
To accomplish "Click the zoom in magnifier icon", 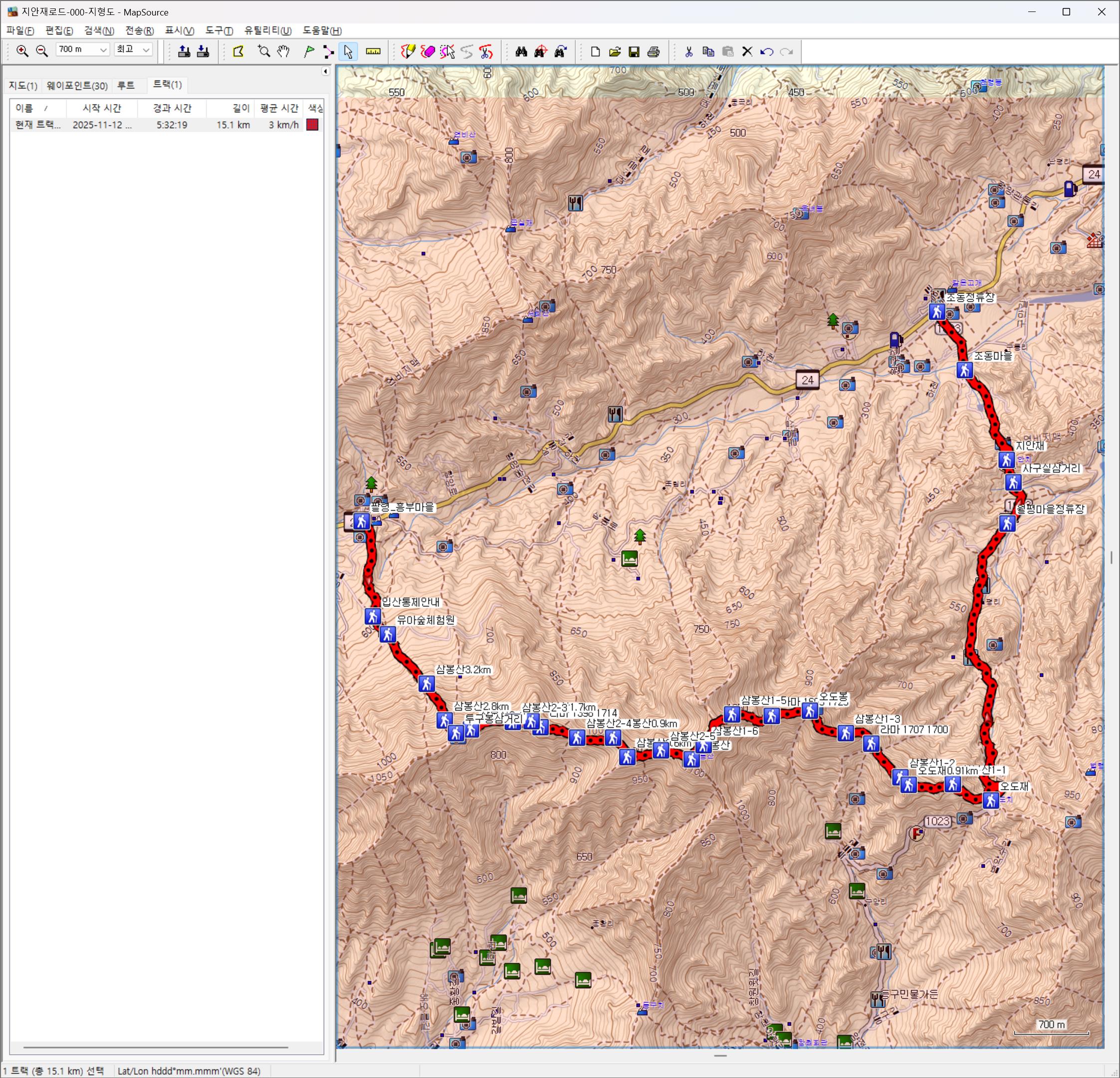I will click(x=22, y=51).
